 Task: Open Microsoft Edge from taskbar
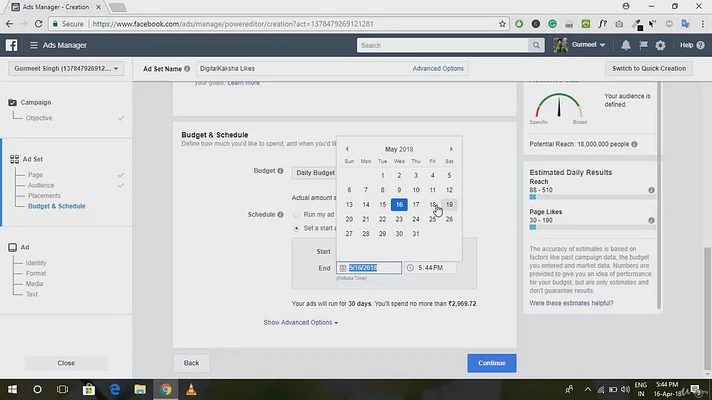pyautogui.click(x=114, y=390)
